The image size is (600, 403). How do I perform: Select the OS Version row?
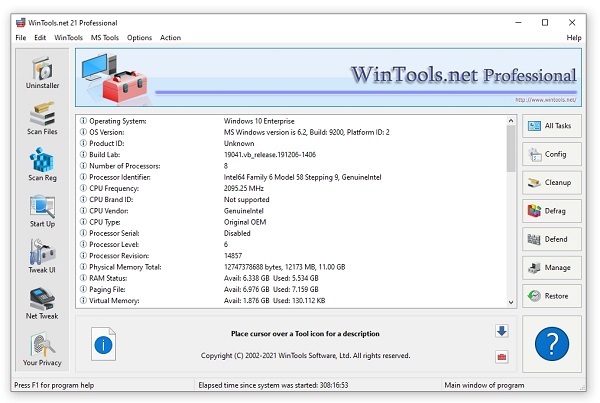(x=291, y=132)
